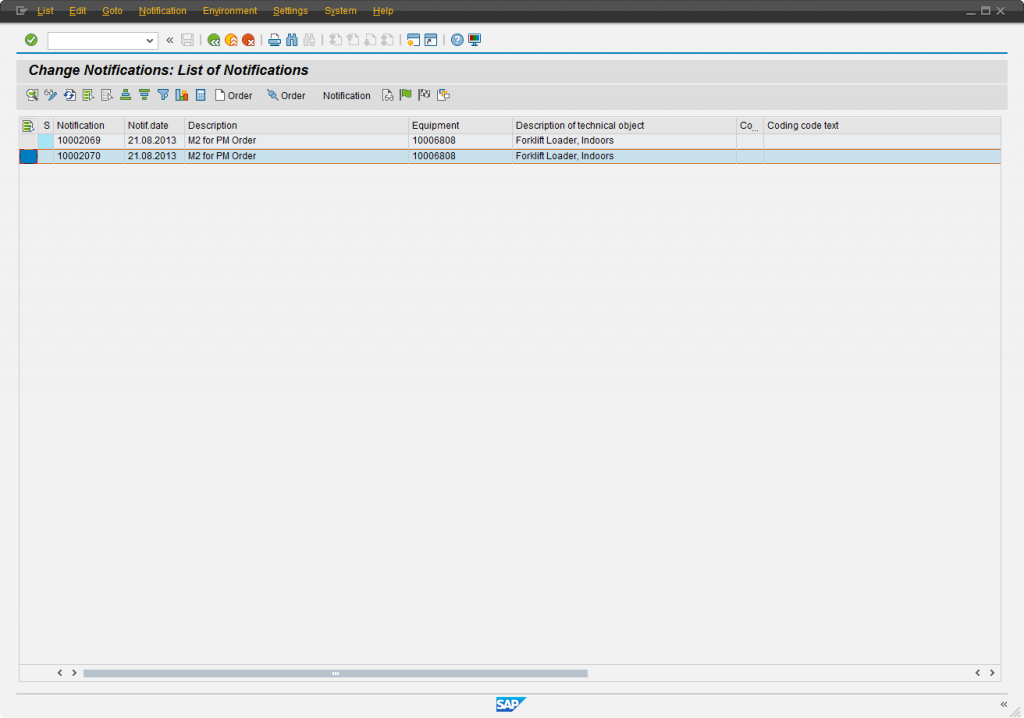Click the horizontal scrollbar thumb
The height and width of the screenshot is (718, 1024).
pos(335,673)
